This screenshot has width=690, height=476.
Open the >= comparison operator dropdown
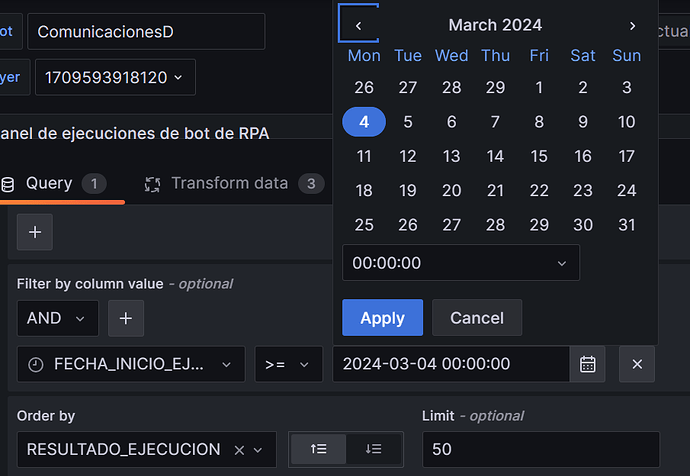287,364
